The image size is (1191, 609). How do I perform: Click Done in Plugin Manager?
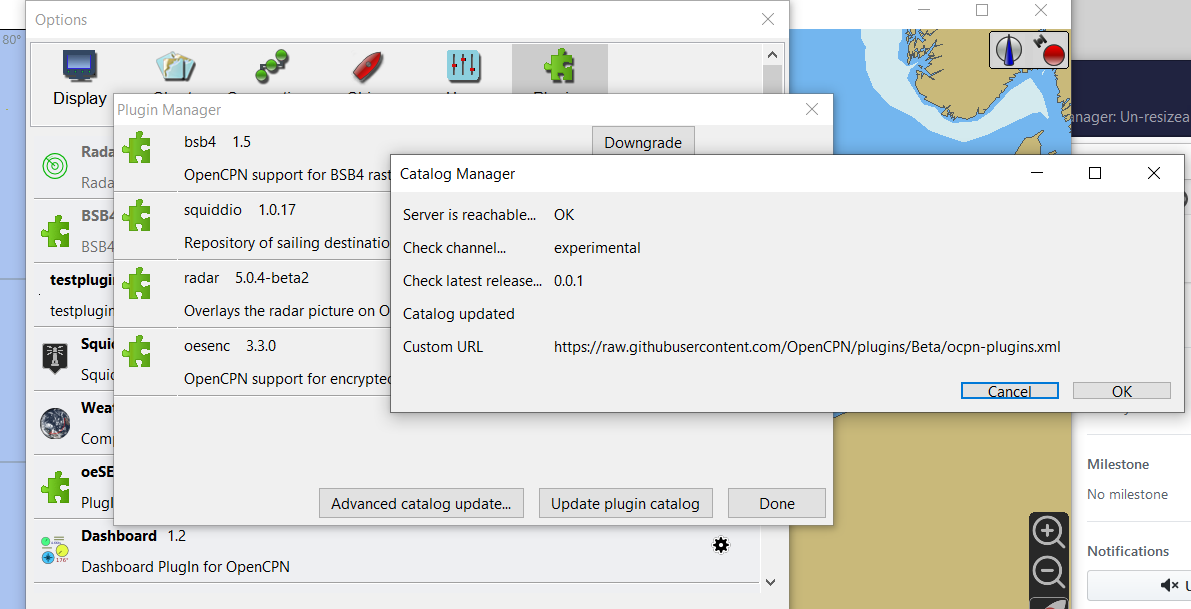777,503
